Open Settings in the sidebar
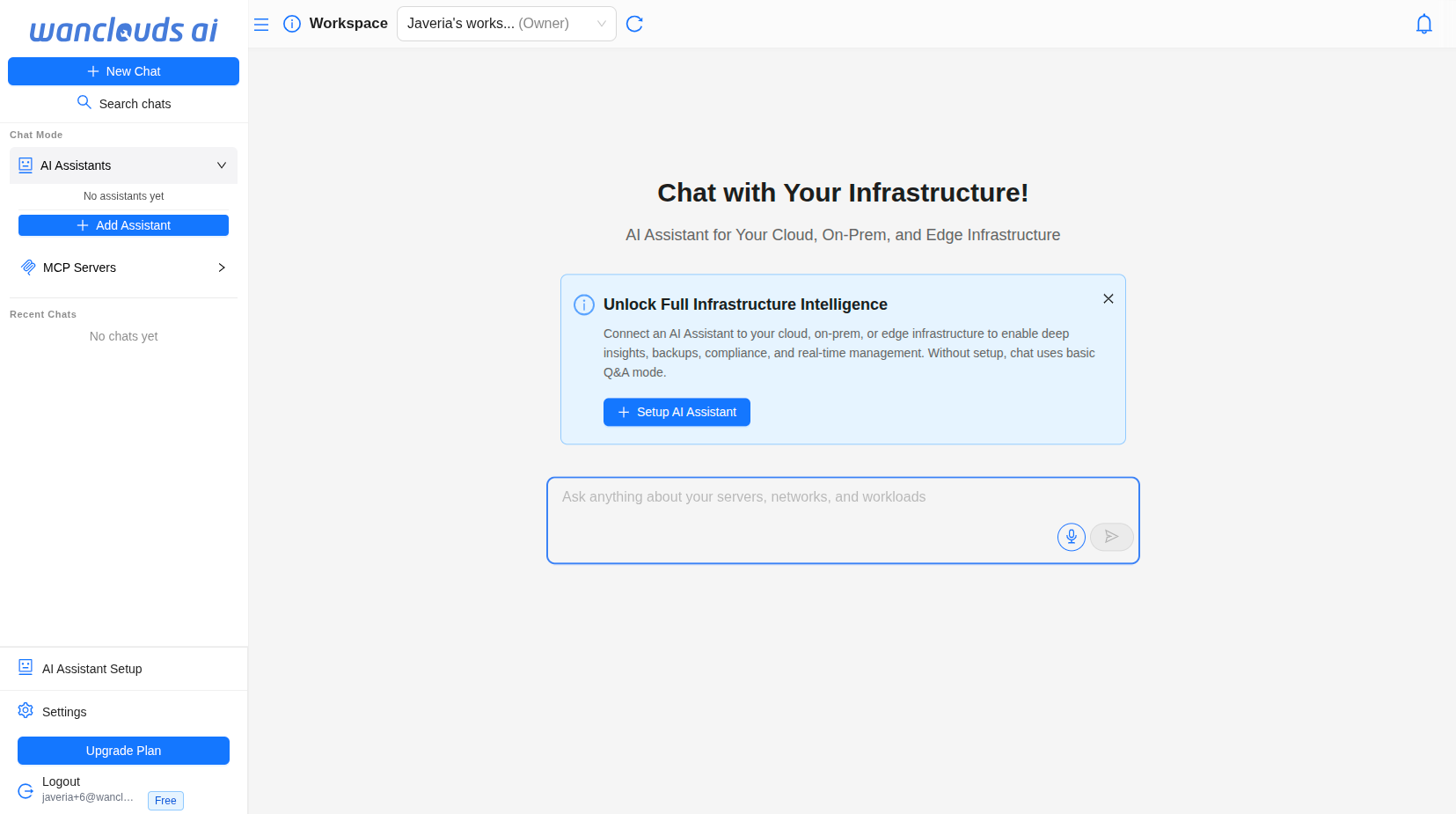Image resolution: width=1456 pixels, height=814 pixels. (x=64, y=712)
